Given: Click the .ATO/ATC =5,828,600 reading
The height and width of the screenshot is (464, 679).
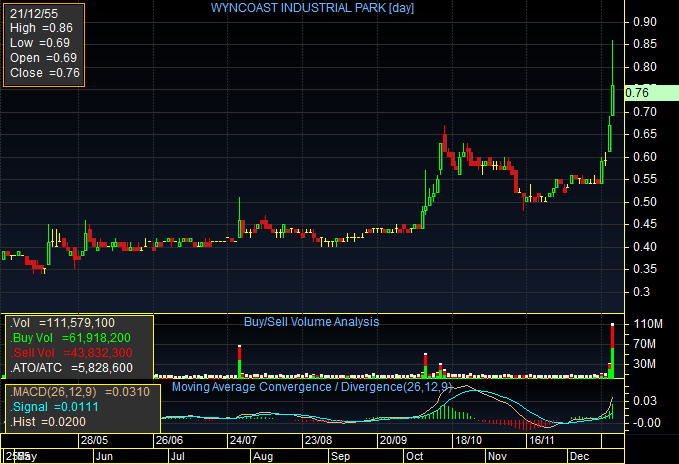Looking at the screenshot, I should click(x=72, y=368).
